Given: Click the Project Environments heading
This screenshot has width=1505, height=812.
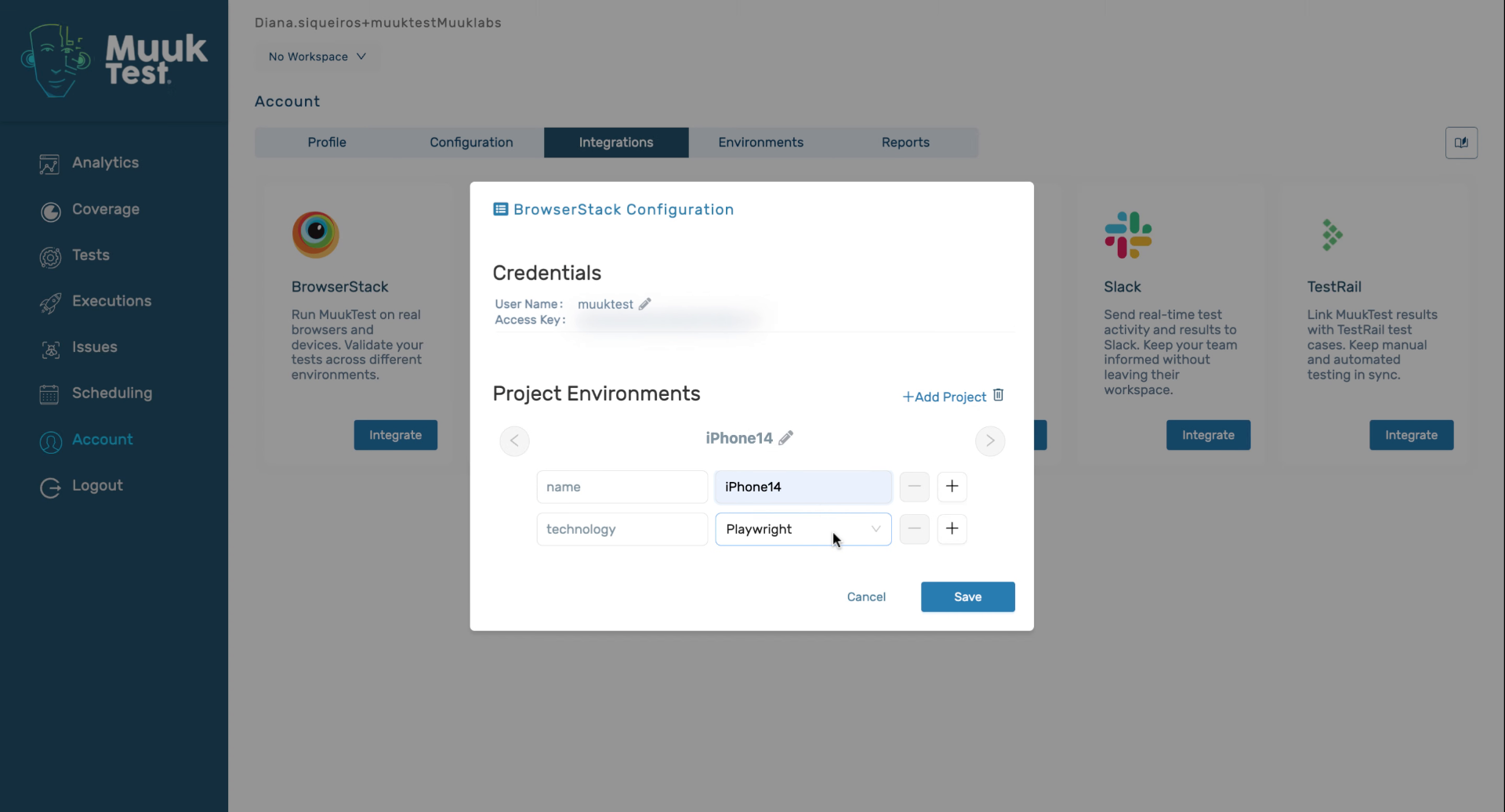Looking at the screenshot, I should 597,393.
